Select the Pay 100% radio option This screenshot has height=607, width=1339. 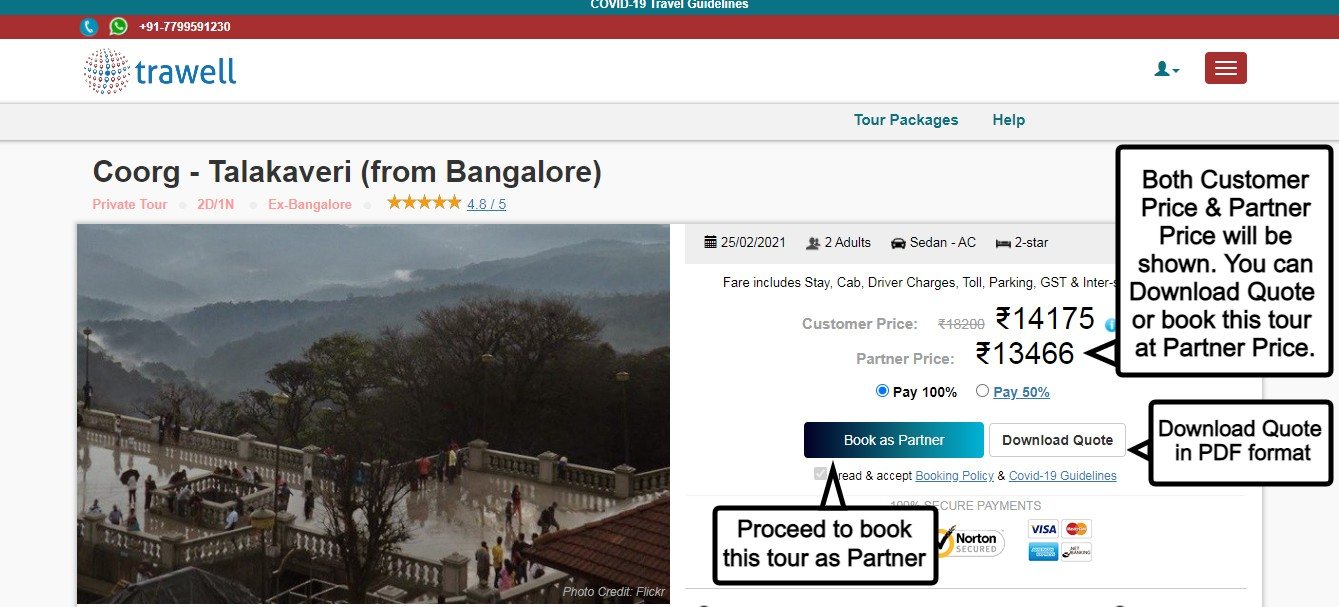882,391
